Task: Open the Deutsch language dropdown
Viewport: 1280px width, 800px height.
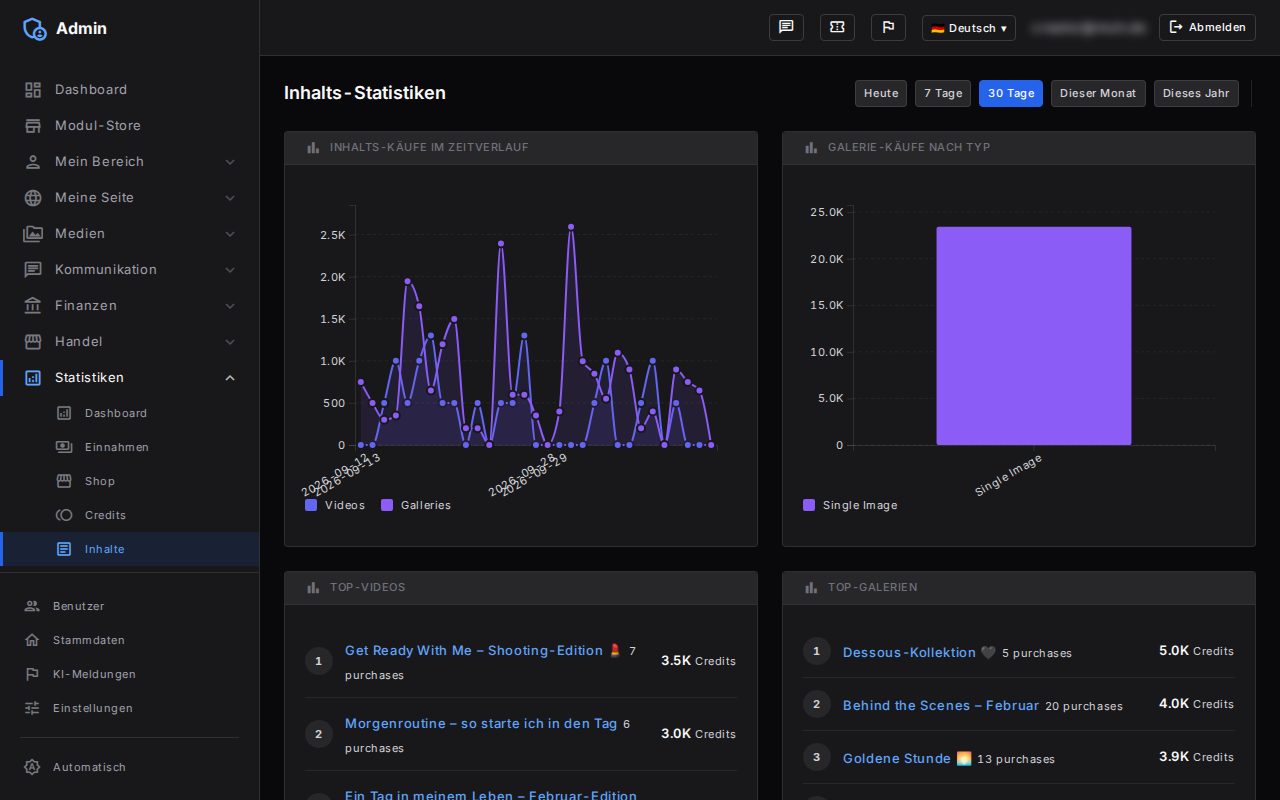Action: (969, 28)
